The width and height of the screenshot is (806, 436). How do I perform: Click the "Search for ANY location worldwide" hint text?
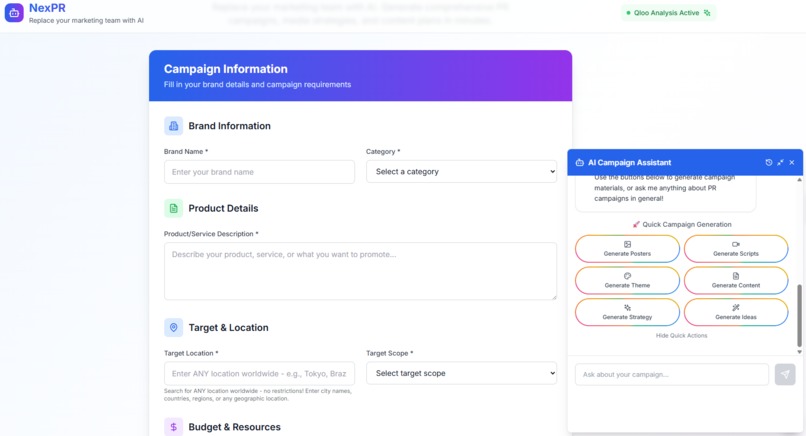(x=258, y=394)
